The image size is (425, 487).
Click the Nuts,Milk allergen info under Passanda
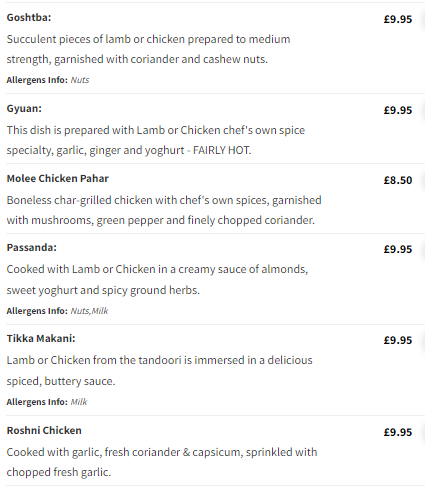(89, 311)
